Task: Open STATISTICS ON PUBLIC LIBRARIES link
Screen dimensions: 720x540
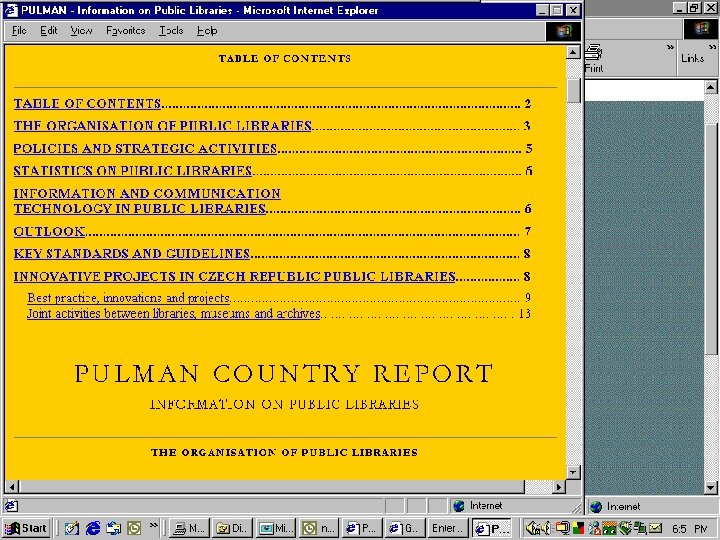Action: (133, 171)
